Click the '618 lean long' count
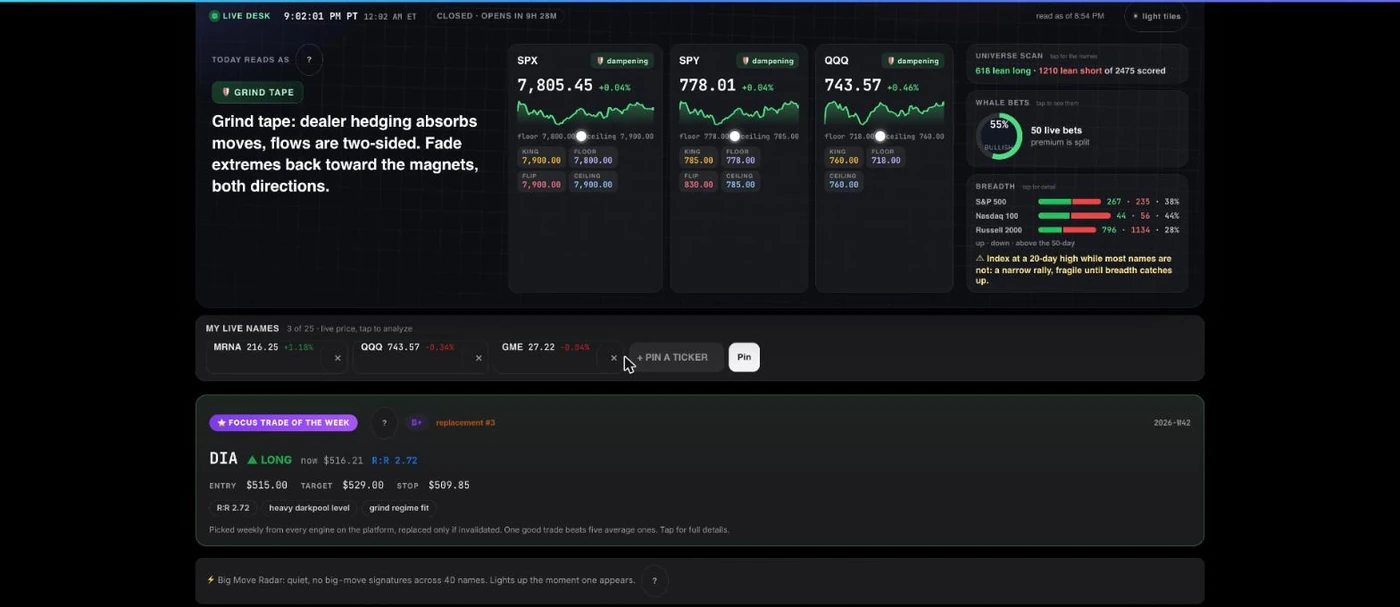1400x607 pixels. [x=1004, y=71]
